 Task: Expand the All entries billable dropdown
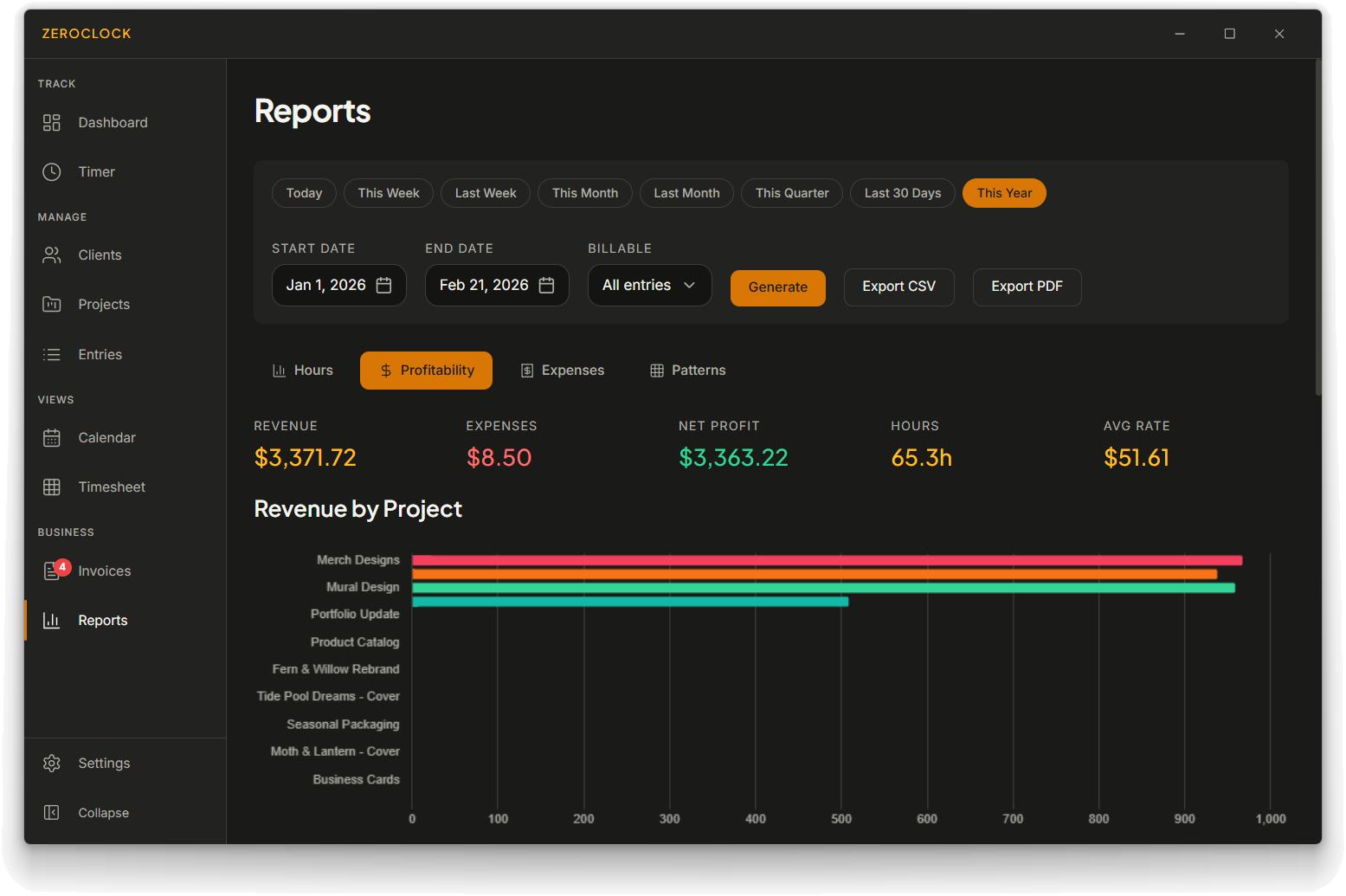tap(649, 286)
